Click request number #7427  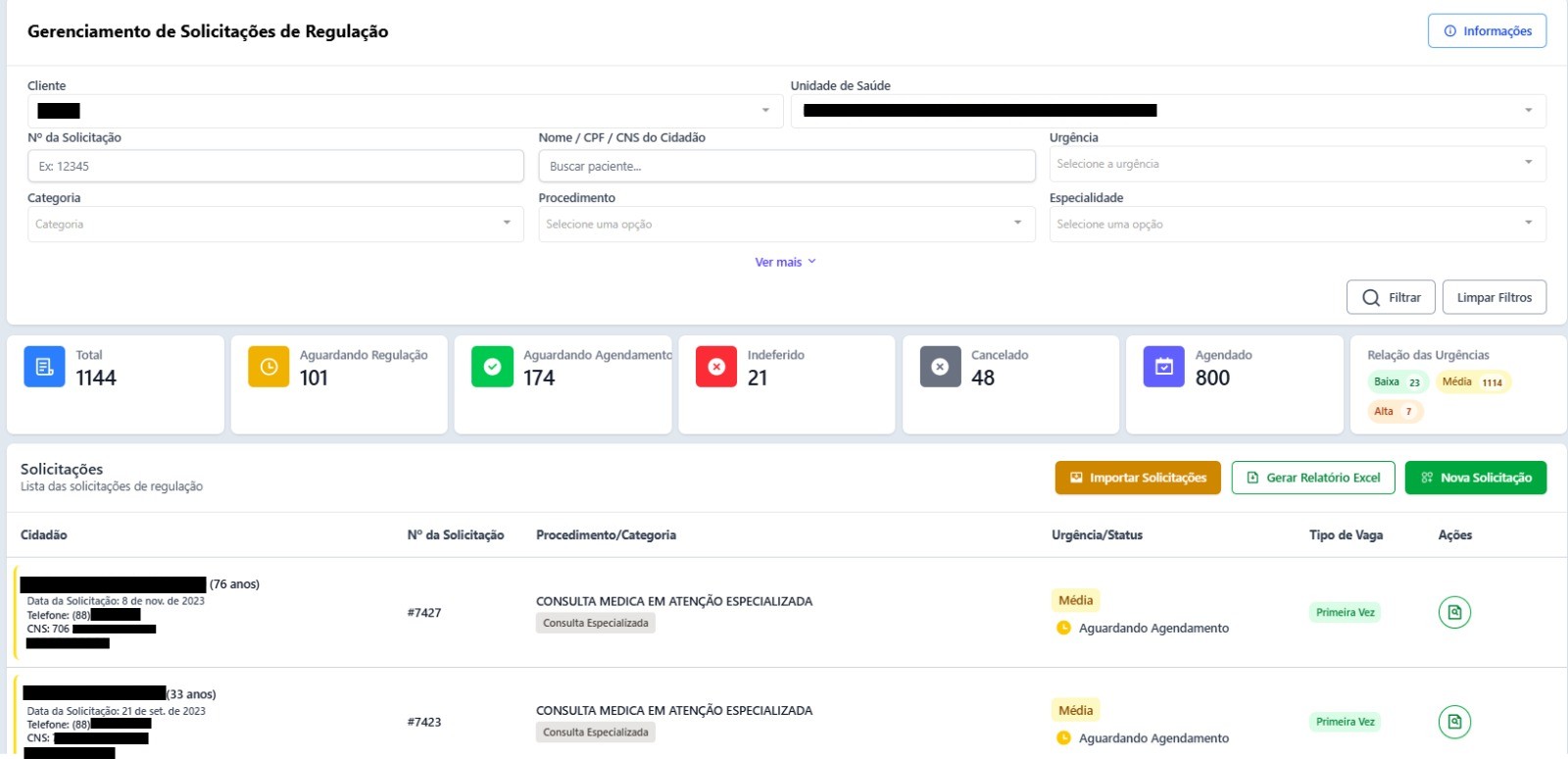click(x=424, y=612)
